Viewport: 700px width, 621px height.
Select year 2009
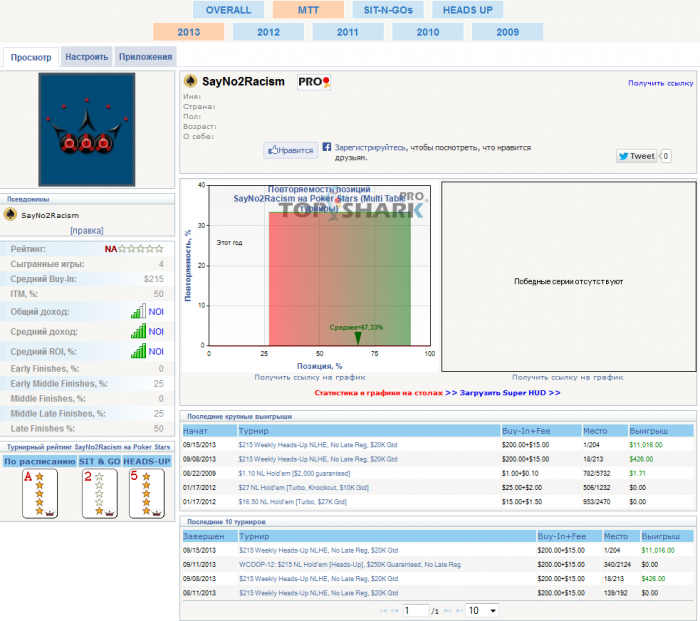point(508,32)
